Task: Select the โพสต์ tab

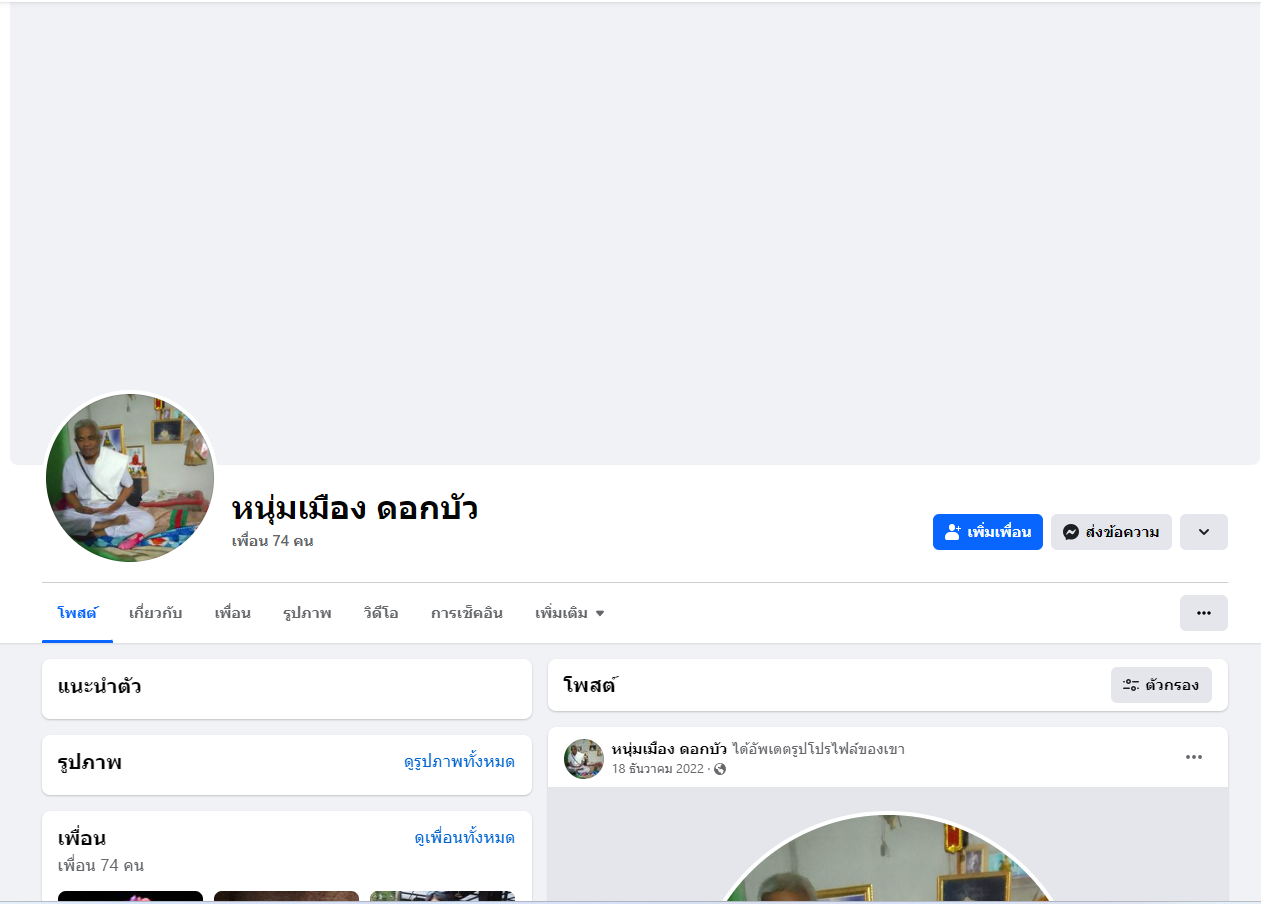Action: pyautogui.click(x=77, y=613)
